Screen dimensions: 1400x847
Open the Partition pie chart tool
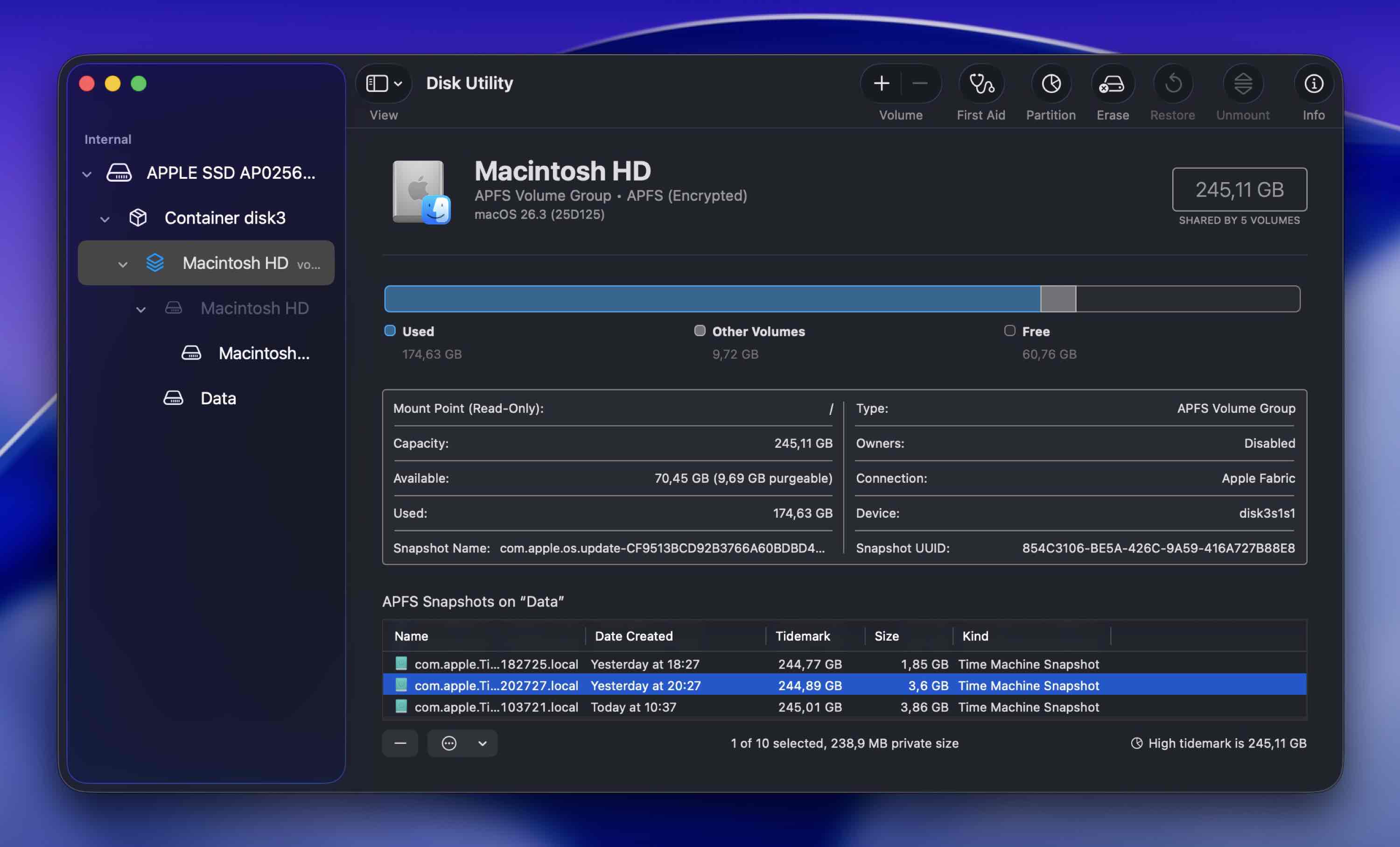point(1050,84)
